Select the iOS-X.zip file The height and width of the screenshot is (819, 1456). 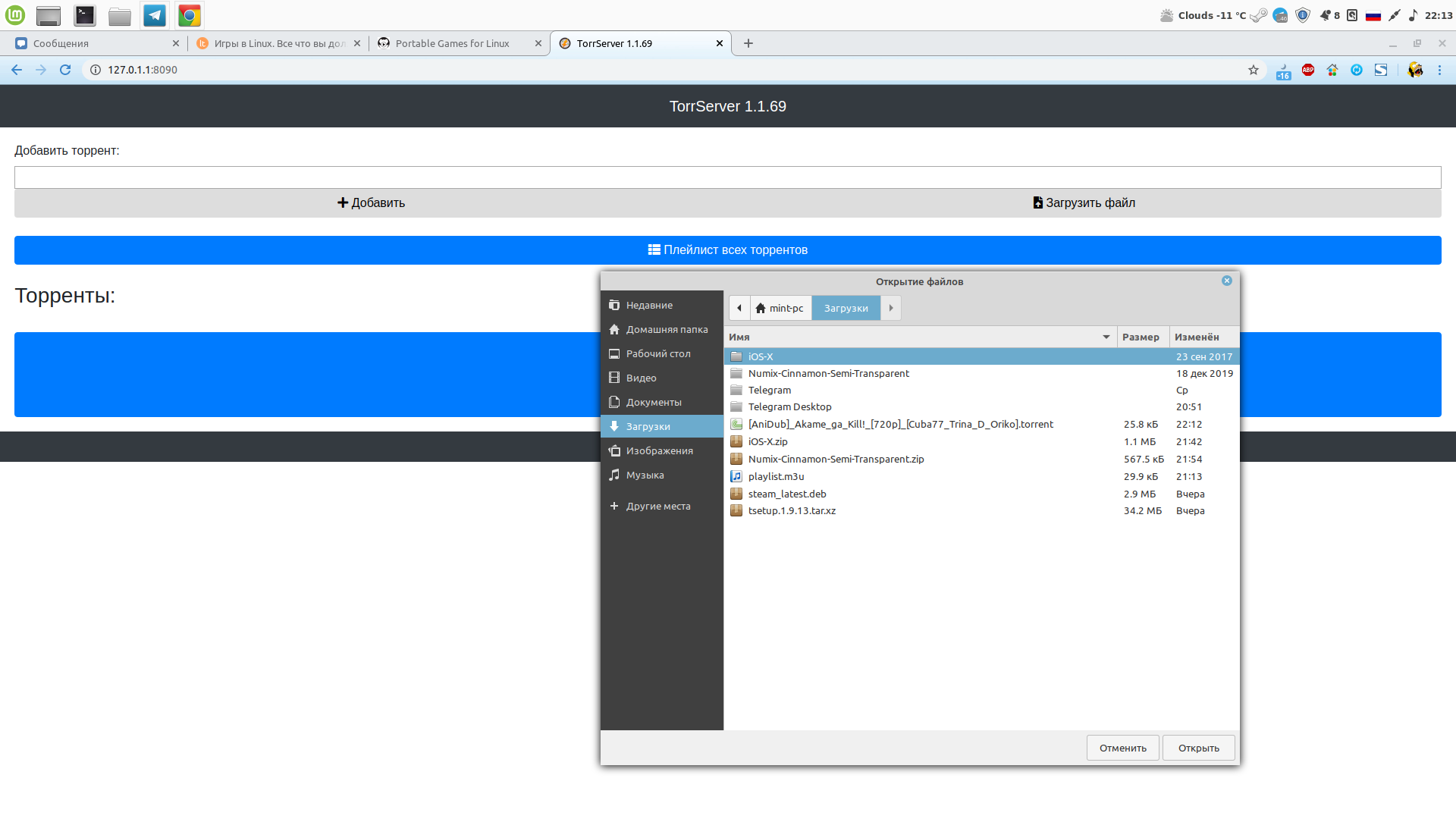tap(981, 441)
